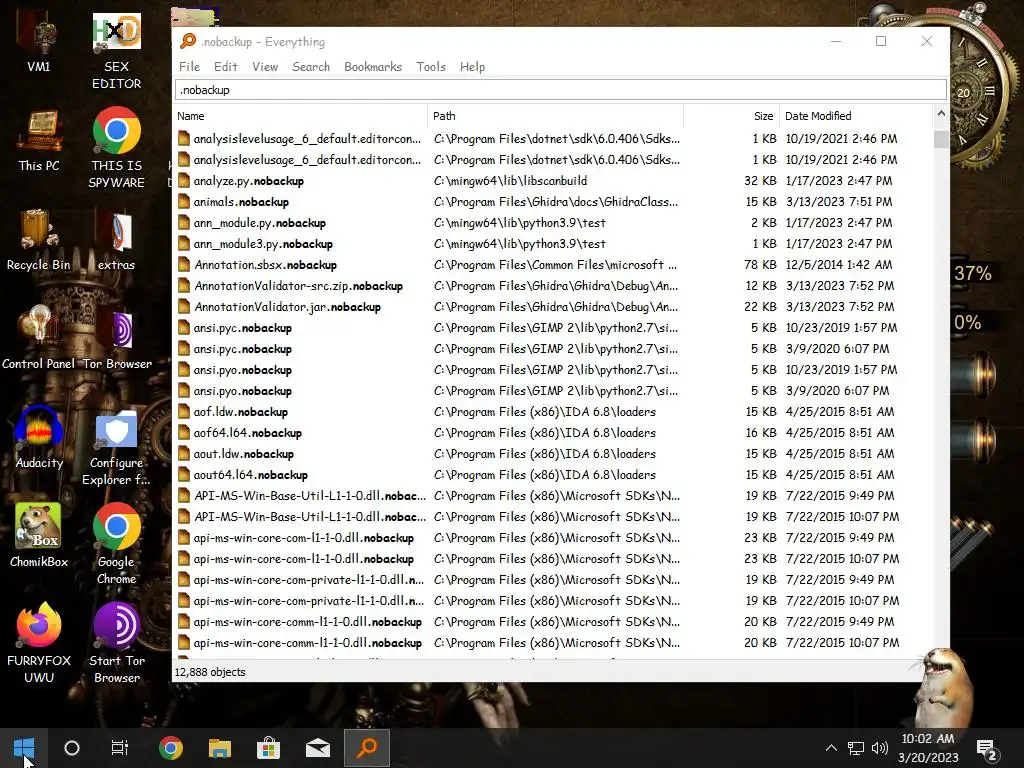Open the SEX EDITOR HxD icon

[116, 51]
